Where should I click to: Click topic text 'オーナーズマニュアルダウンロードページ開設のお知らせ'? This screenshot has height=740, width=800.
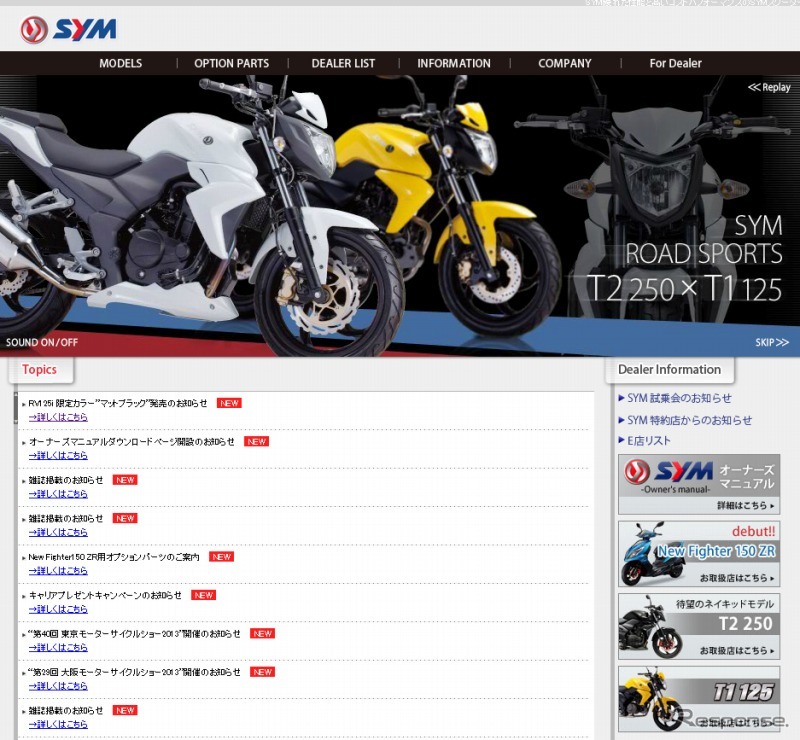click(x=131, y=441)
